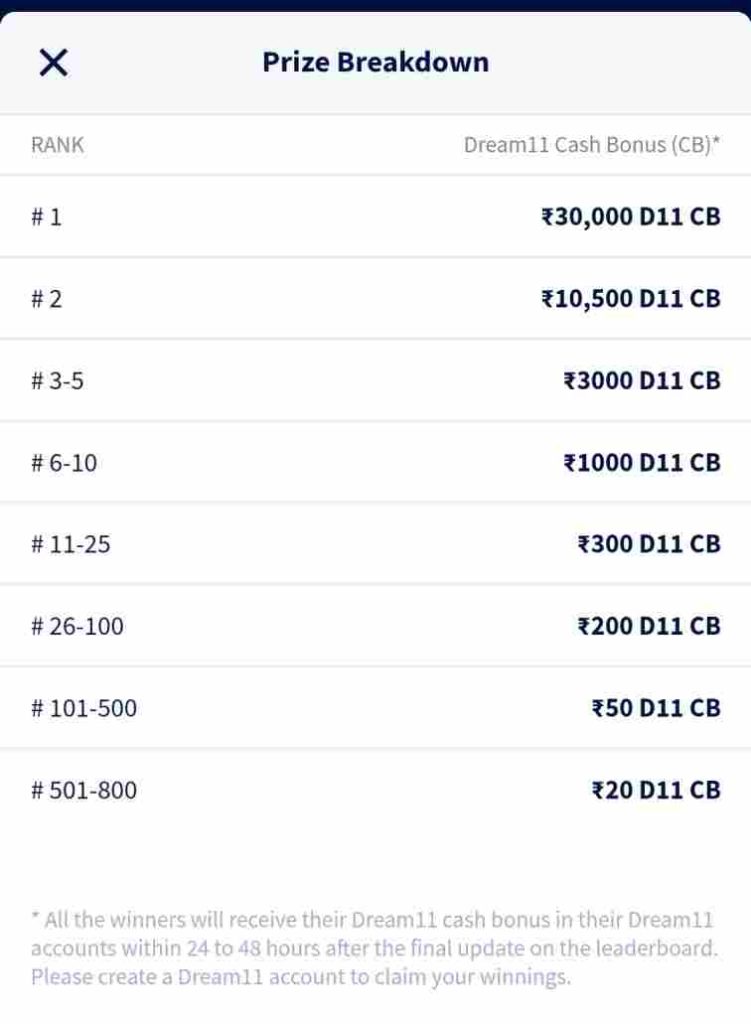
Task: Click Dream11 Cash Bonus (CB) column header
Action: tap(591, 145)
